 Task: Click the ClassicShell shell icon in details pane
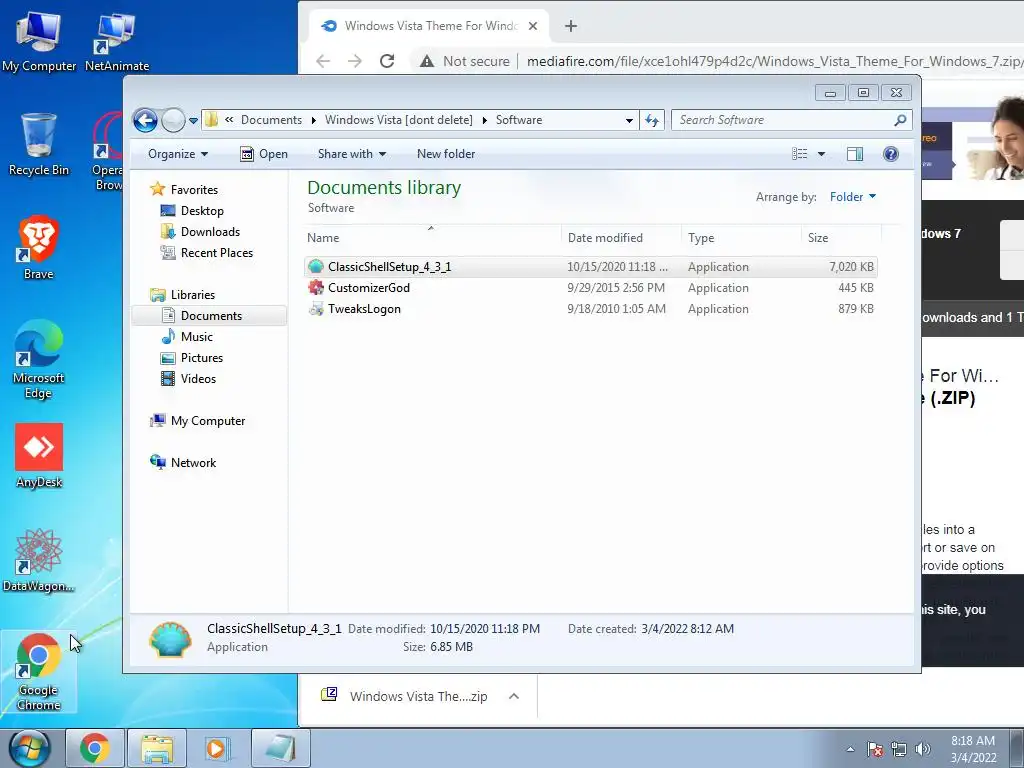coord(170,639)
